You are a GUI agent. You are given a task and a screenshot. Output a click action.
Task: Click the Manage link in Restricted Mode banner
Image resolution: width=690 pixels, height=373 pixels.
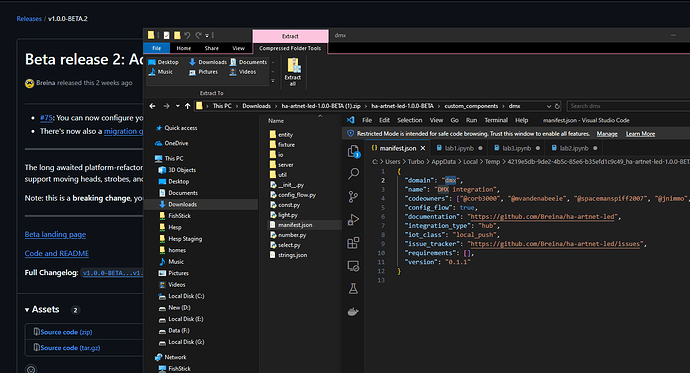click(607, 134)
